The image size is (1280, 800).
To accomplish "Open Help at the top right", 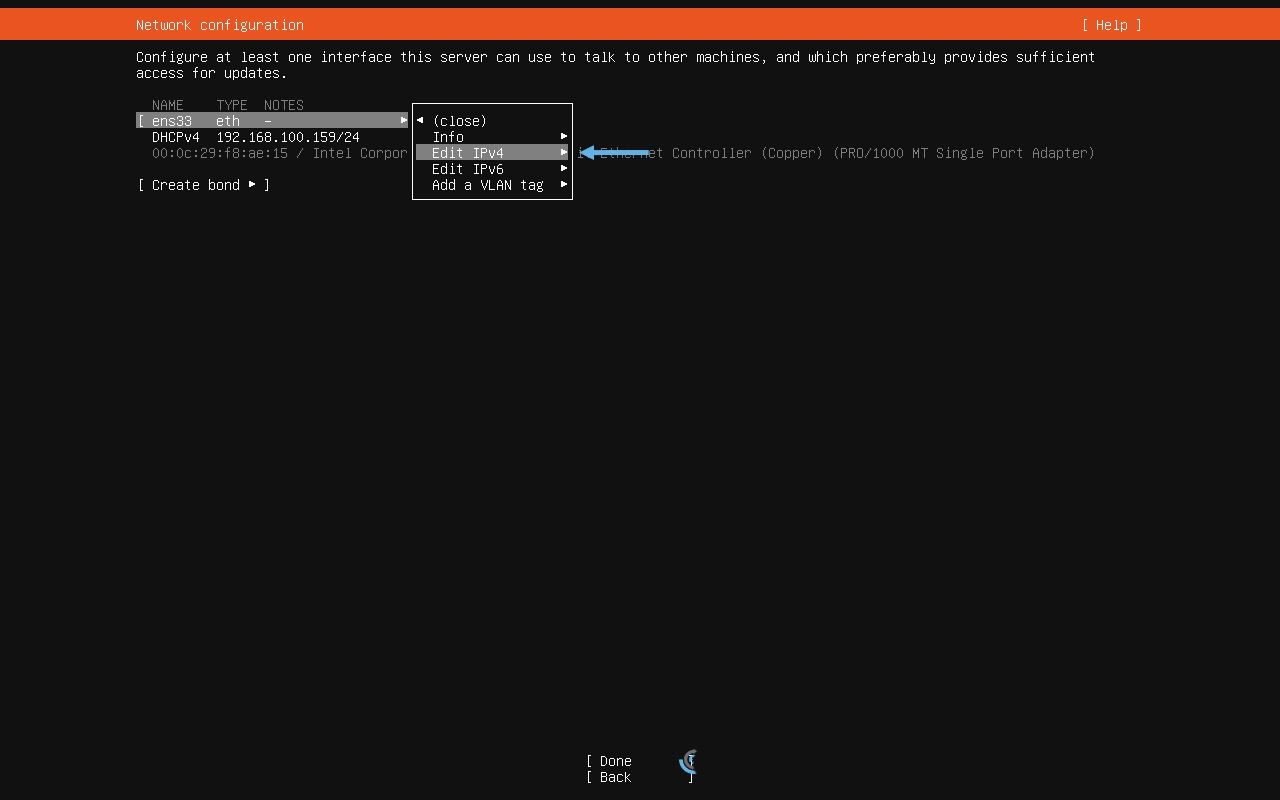I will click(1111, 25).
